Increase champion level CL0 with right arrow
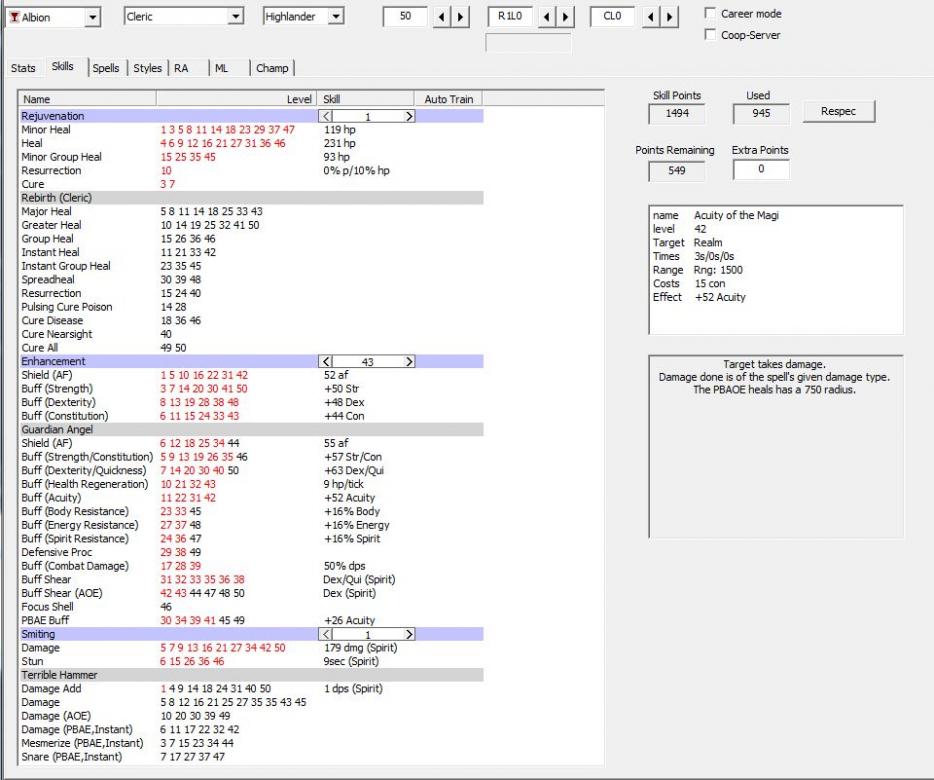The height and width of the screenshot is (780, 934). coord(670,17)
